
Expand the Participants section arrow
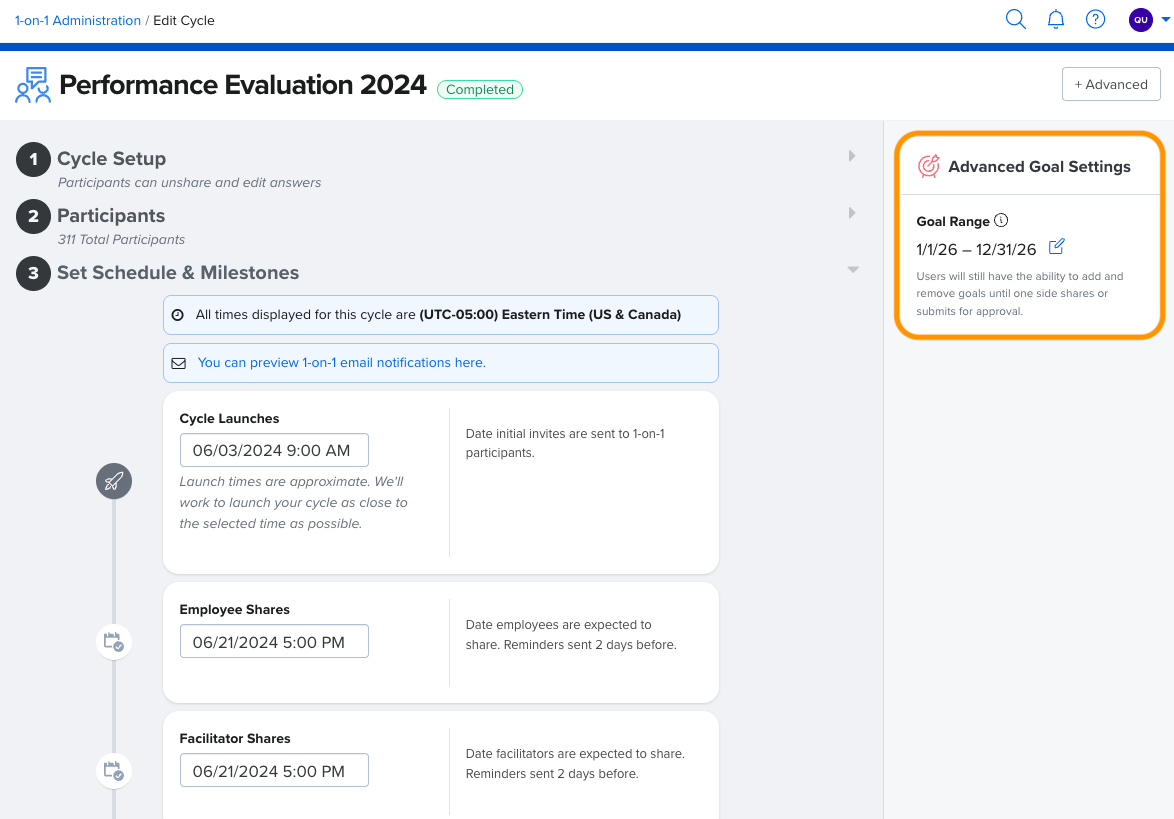coord(852,213)
